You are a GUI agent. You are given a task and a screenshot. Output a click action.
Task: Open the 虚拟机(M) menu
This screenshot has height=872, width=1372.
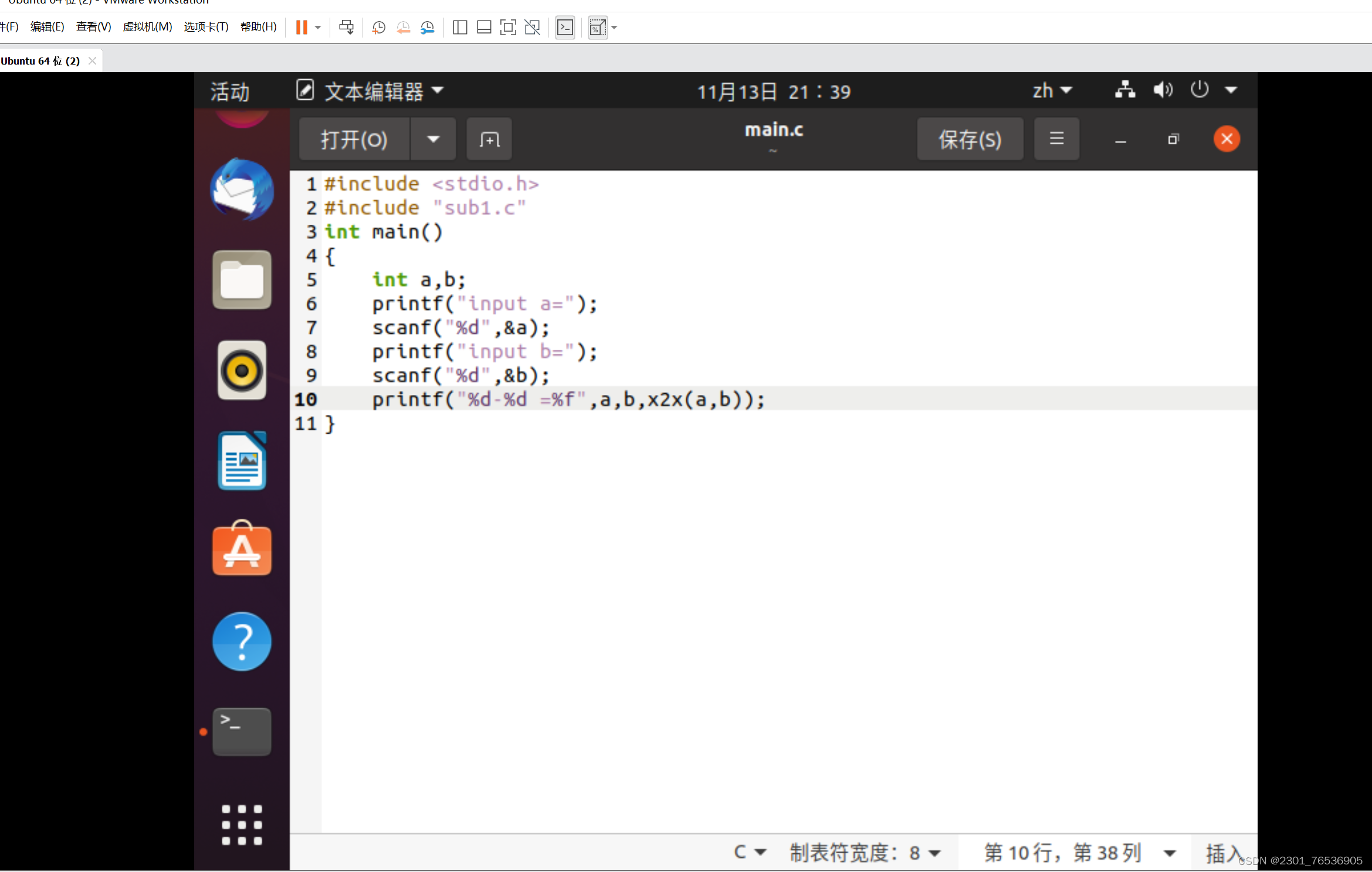click(147, 27)
